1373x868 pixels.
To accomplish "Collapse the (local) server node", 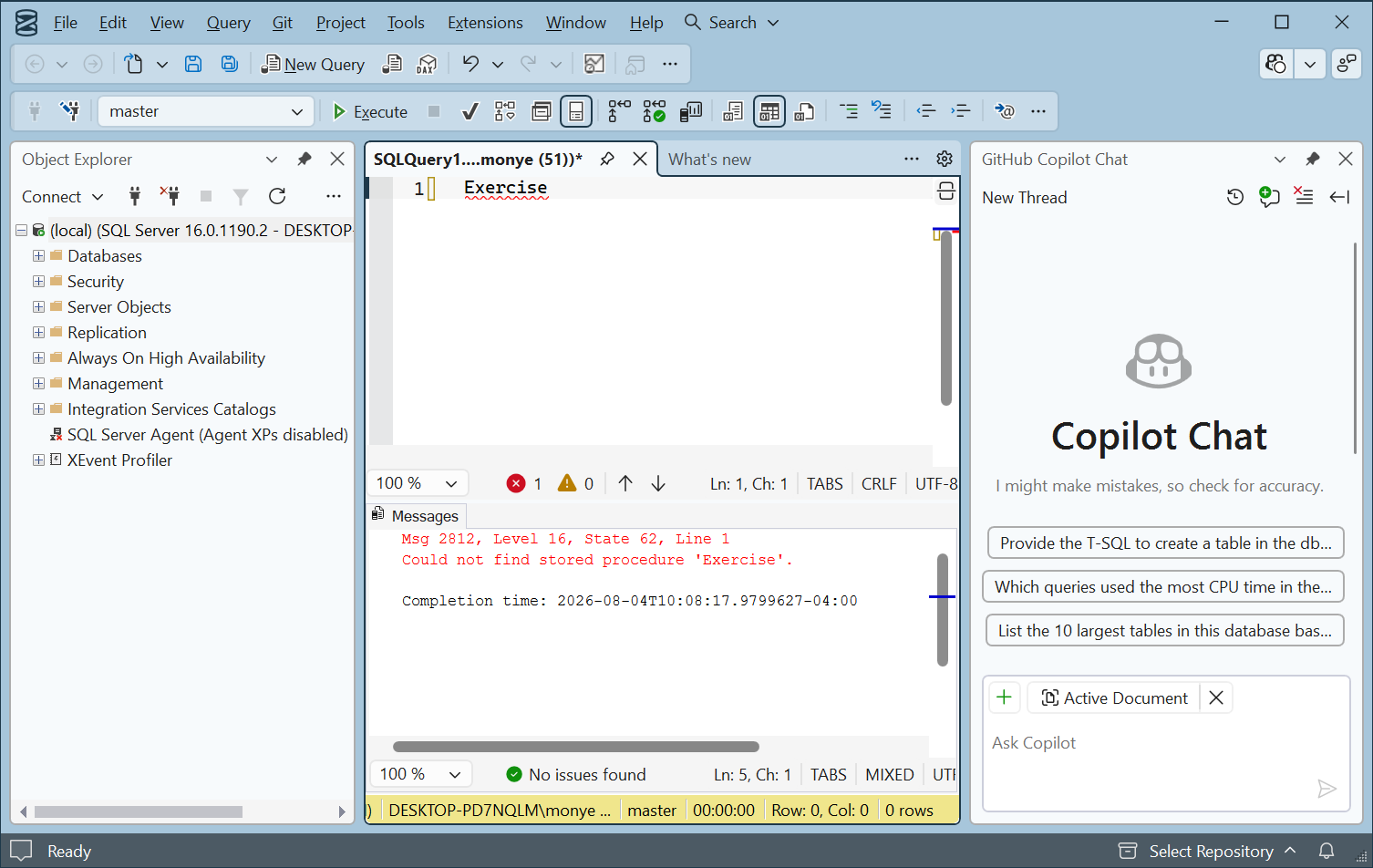I will 21,231.
